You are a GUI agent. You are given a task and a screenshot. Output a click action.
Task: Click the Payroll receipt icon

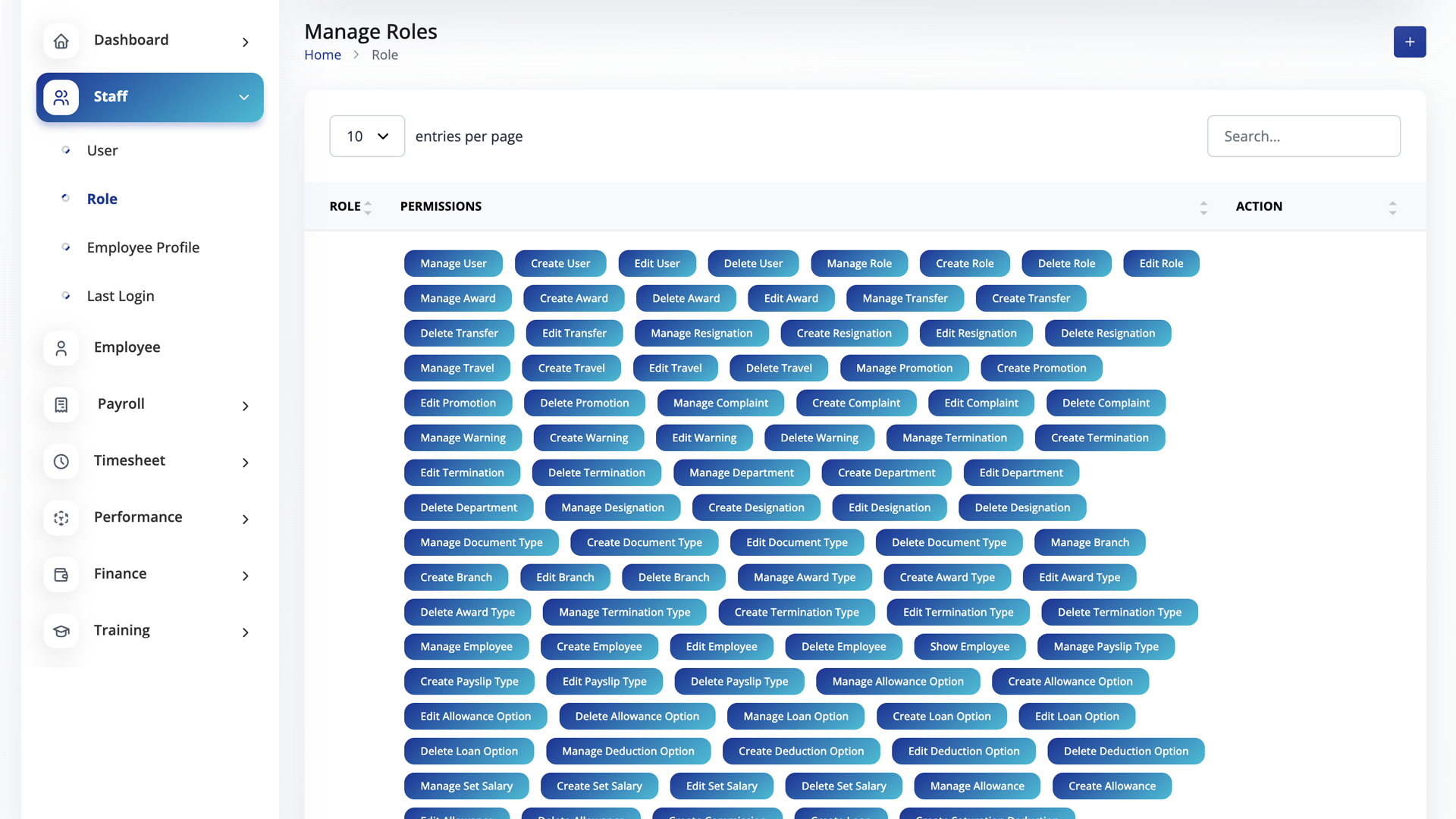(61, 405)
